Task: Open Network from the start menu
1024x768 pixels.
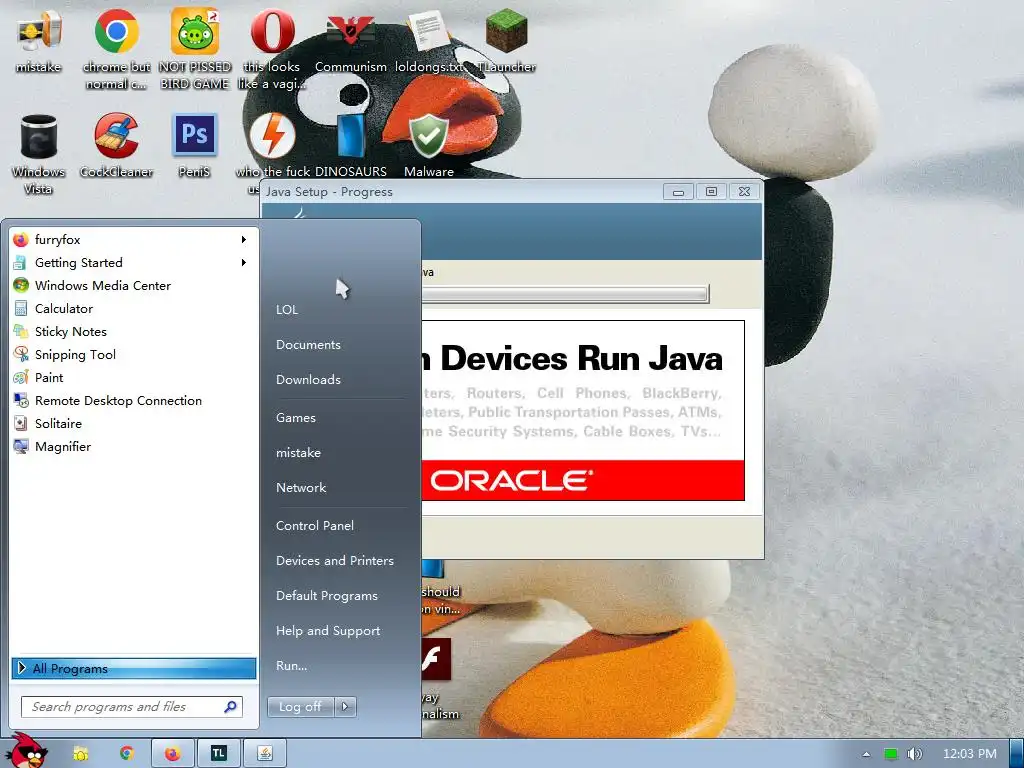Action: coord(301,488)
